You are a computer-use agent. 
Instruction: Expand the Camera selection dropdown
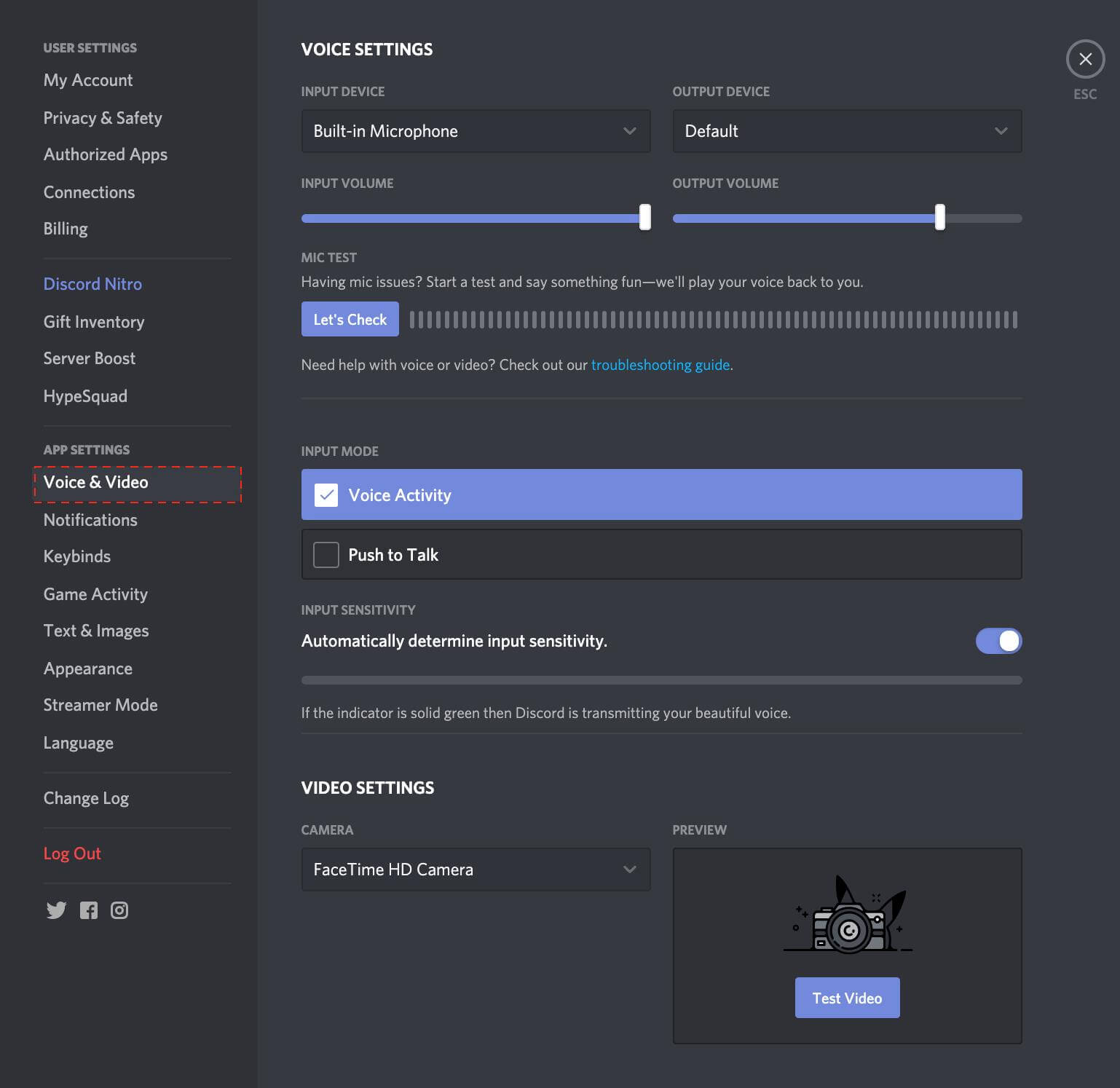pos(475,869)
